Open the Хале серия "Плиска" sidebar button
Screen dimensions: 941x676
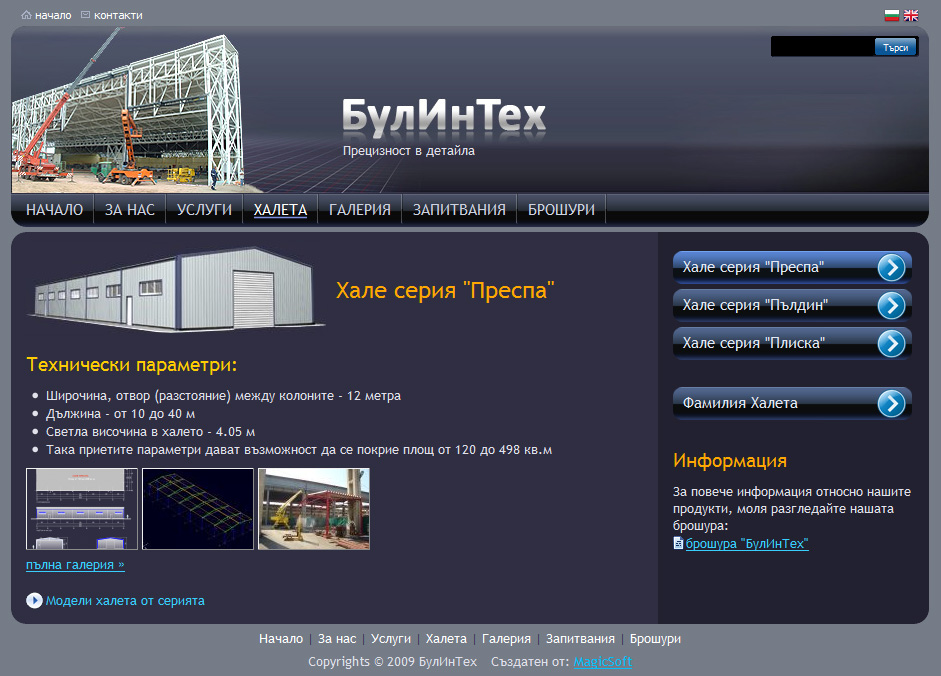[792, 343]
